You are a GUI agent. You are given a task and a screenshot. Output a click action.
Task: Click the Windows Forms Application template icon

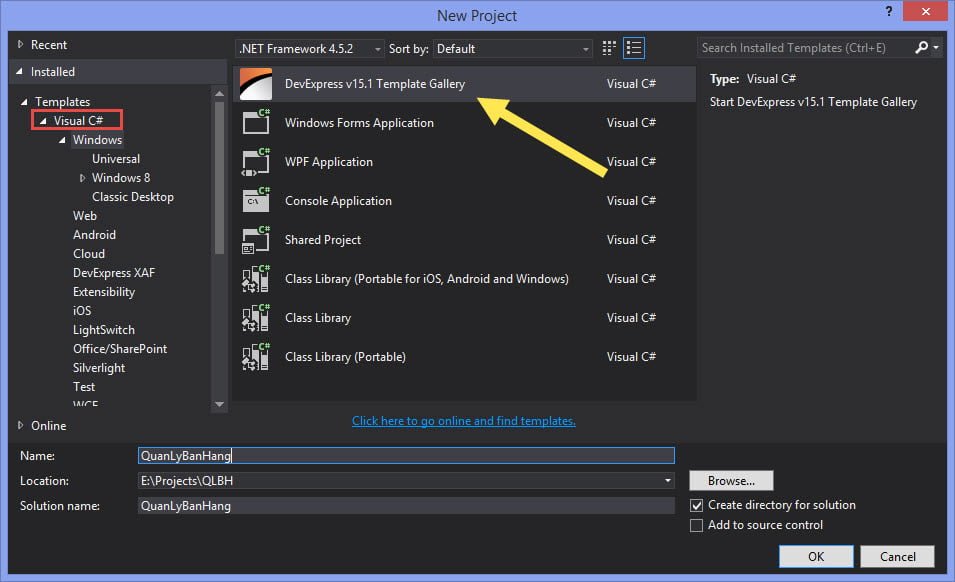[257, 123]
